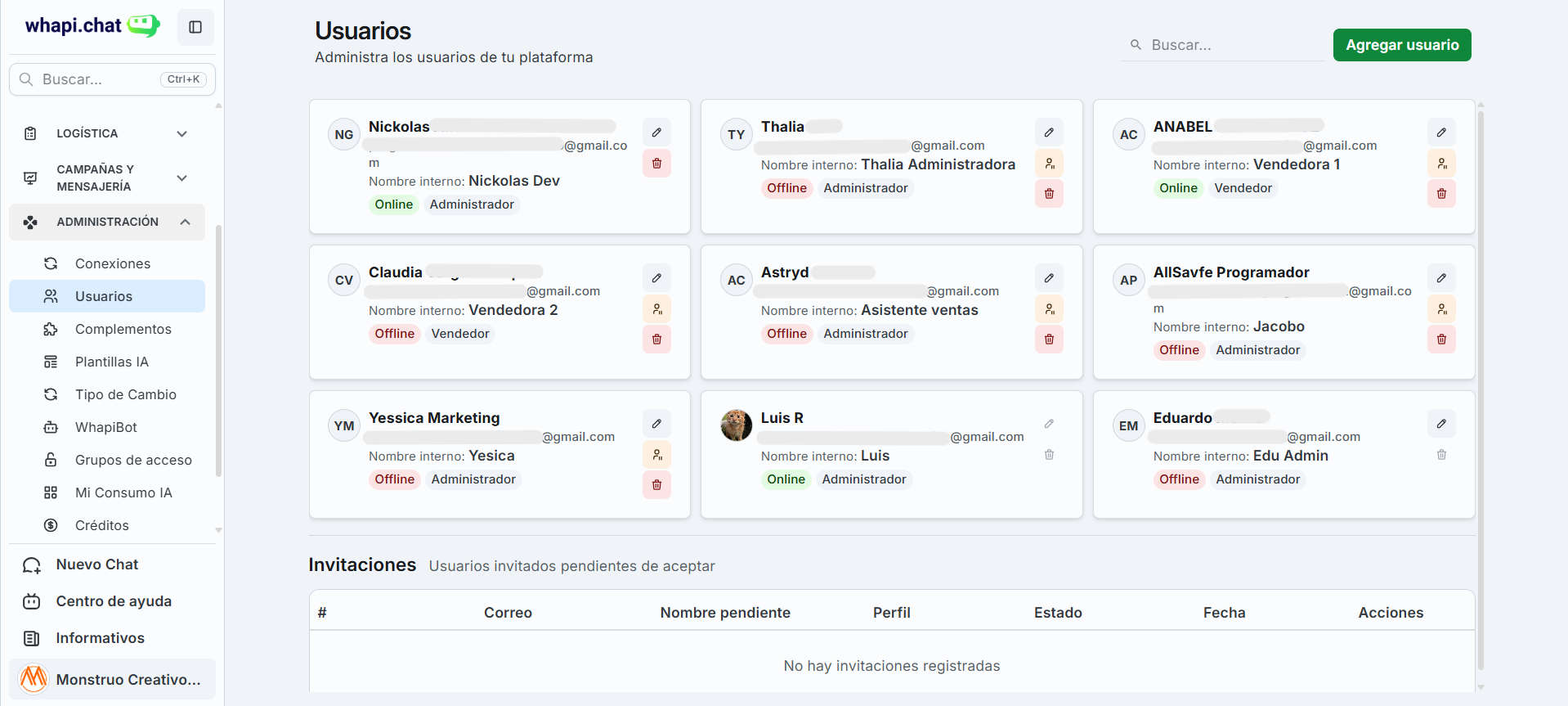Delete Astryd user with trash icon

(1049, 340)
